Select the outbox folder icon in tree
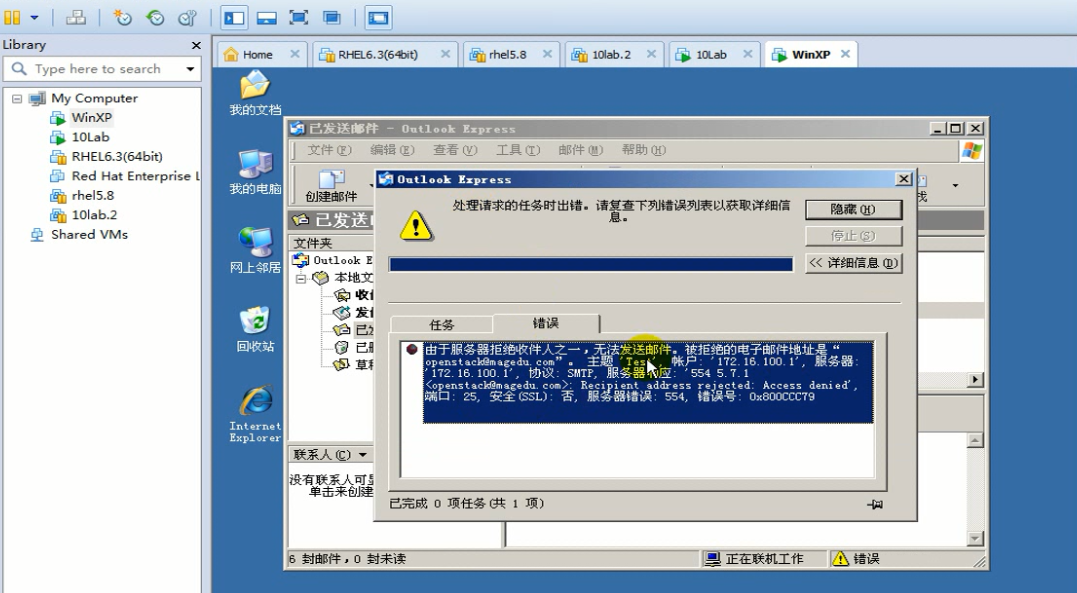The image size is (1077, 593). [341, 313]
